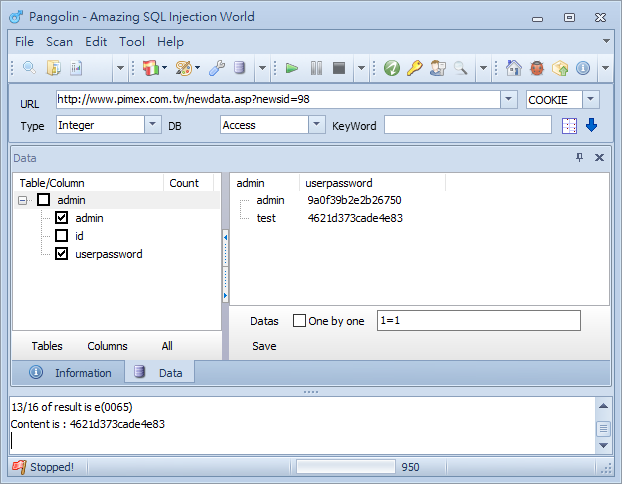Image resolution: width=622 pixels, height=484 pixels.
Task: Open the URL history dropdown
Action: click(x=509, y=99)
